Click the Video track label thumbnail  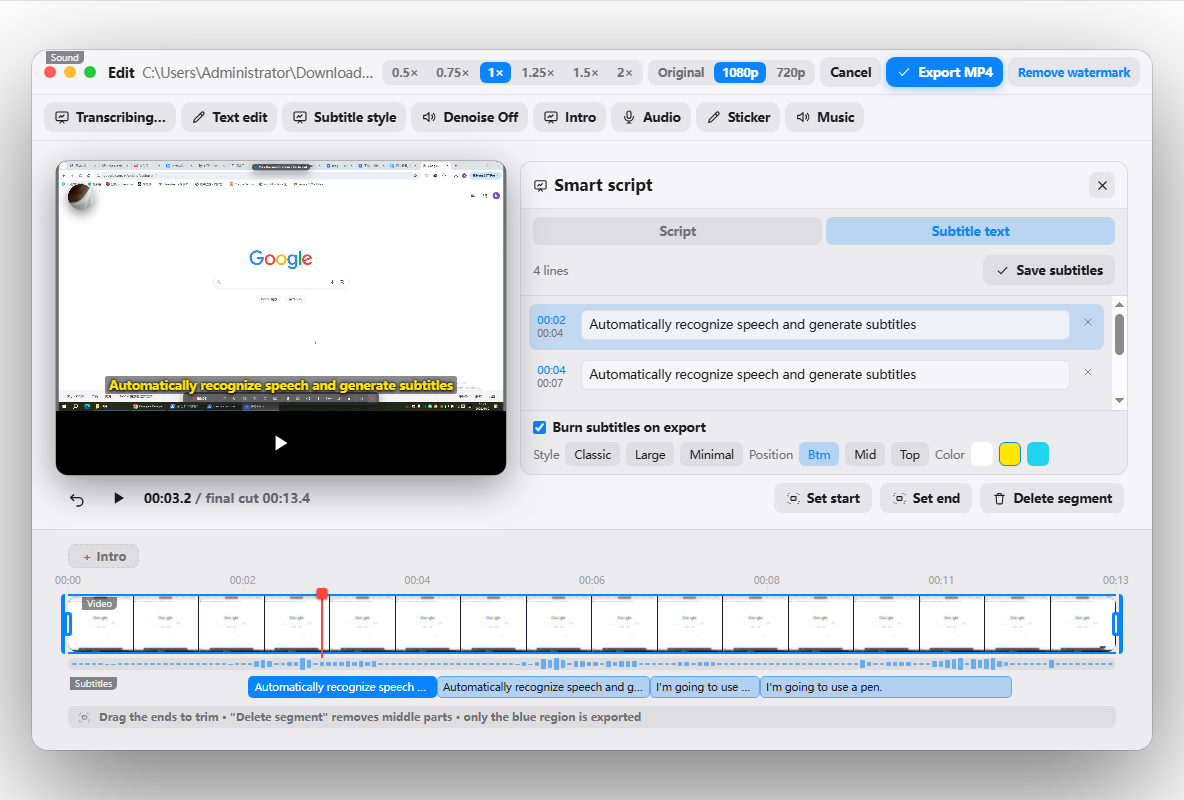100,604
